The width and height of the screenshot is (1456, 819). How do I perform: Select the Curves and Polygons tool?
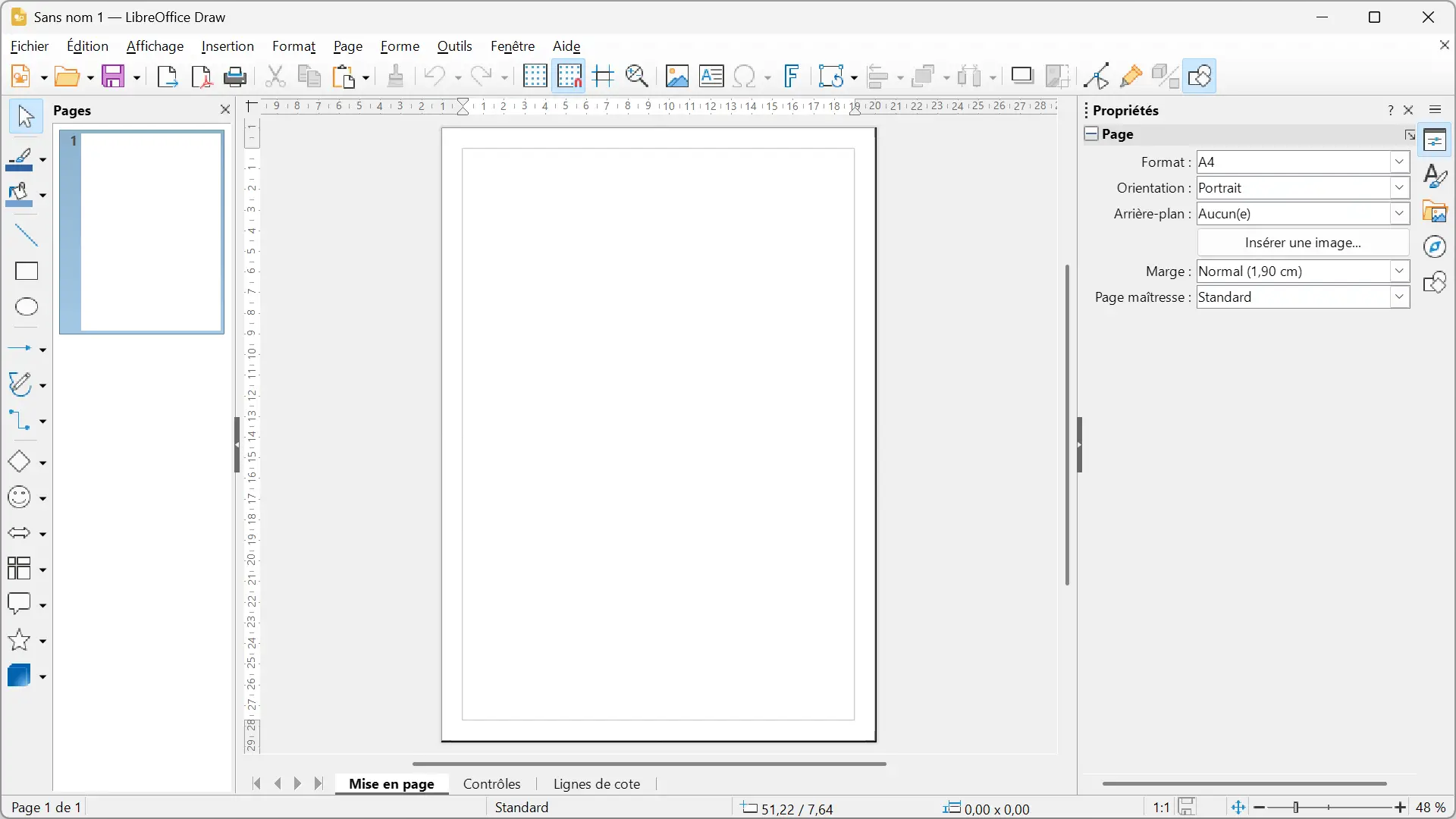point(20,385)
